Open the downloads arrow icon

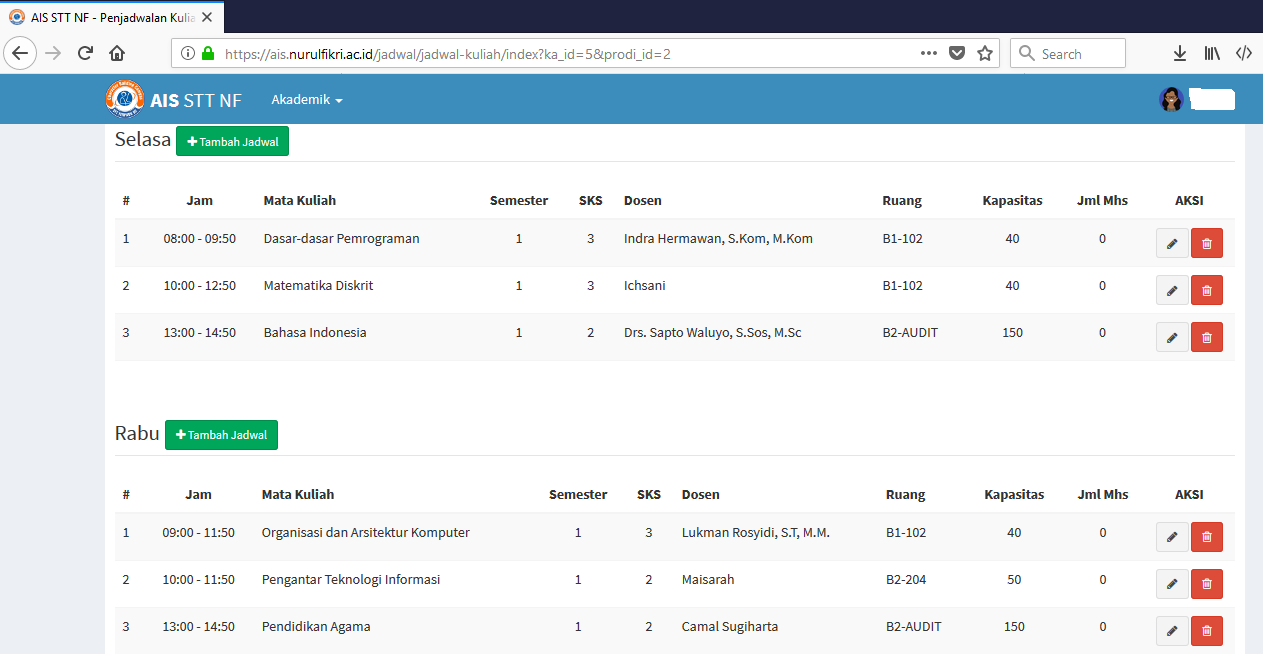click(x=1180, y=54)
